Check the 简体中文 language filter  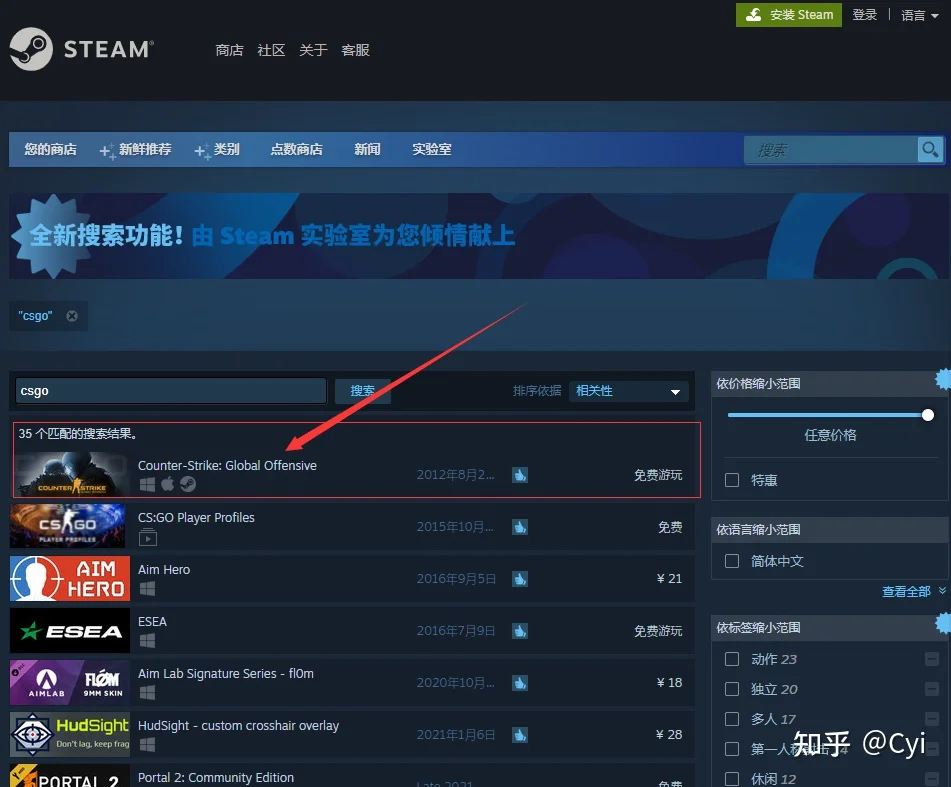tap(732, 561)
